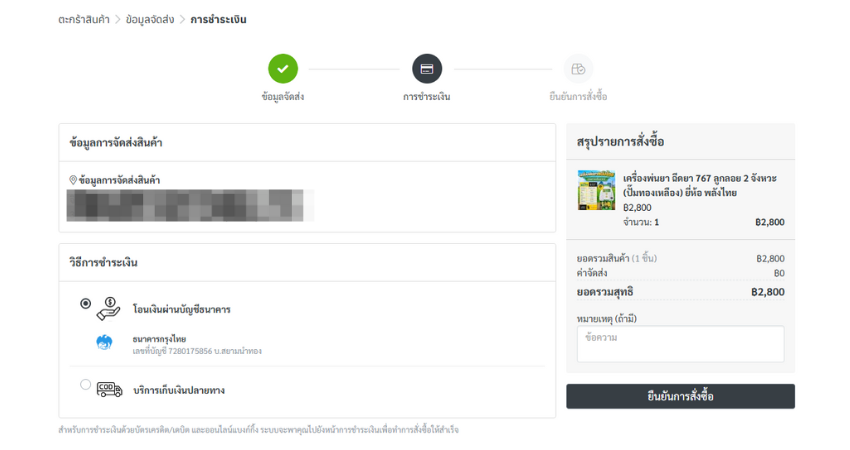Open ตะกร้าสินค้า breadcrumb link

83,20
